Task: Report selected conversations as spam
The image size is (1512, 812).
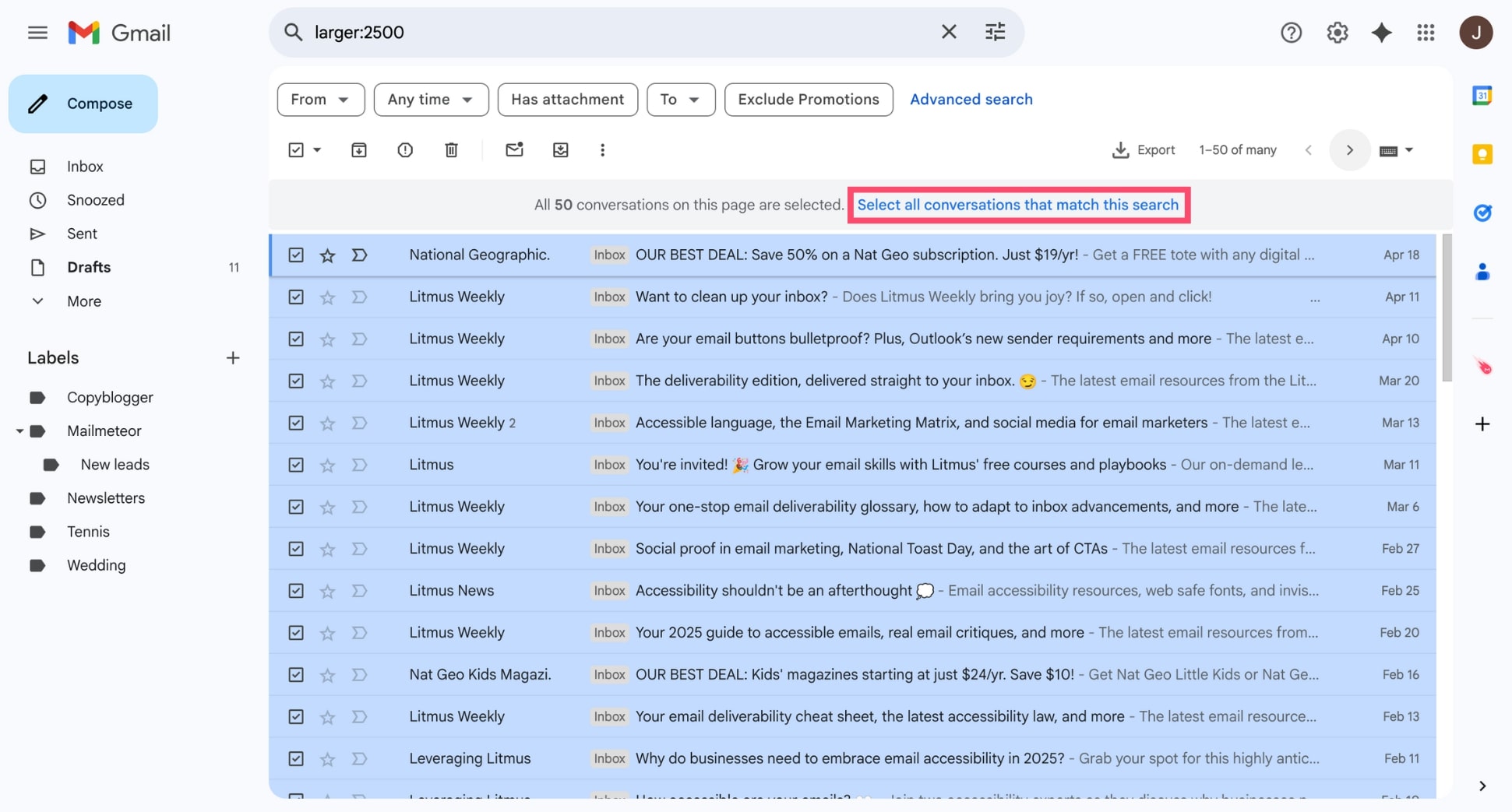Action: coord(405,150)
